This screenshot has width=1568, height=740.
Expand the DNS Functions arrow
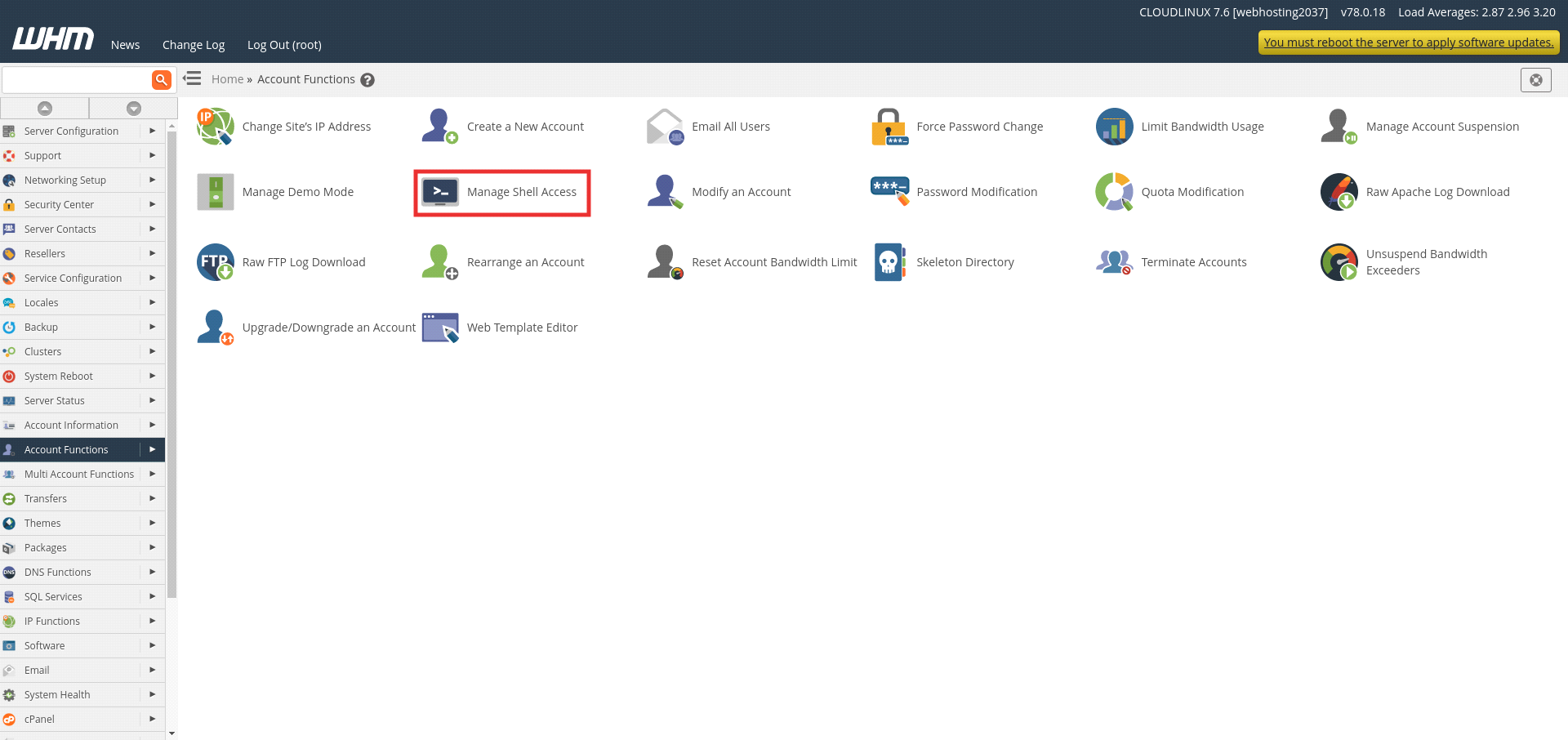[x=152, y=572]
